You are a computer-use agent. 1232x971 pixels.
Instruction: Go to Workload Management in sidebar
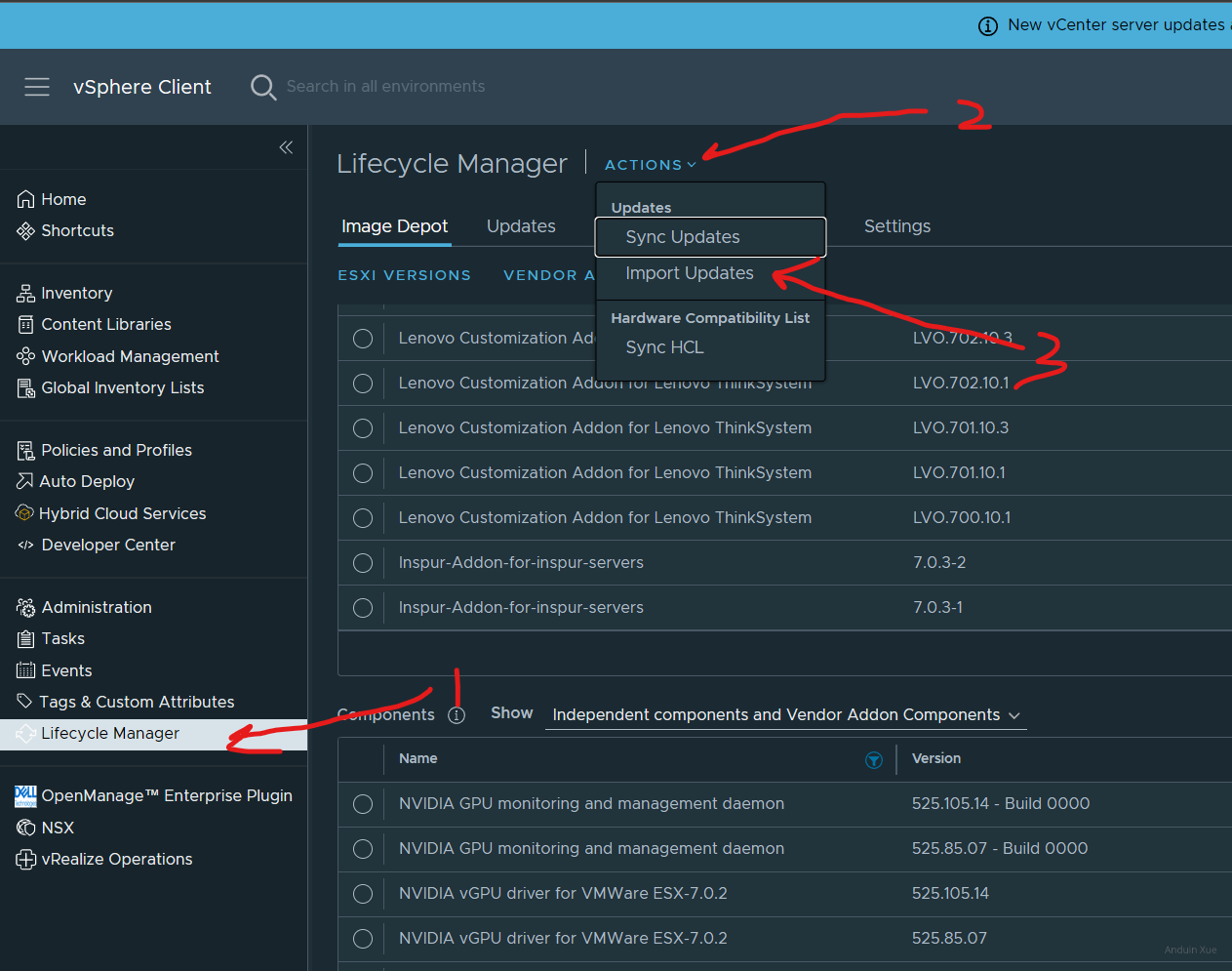point(130,356)
